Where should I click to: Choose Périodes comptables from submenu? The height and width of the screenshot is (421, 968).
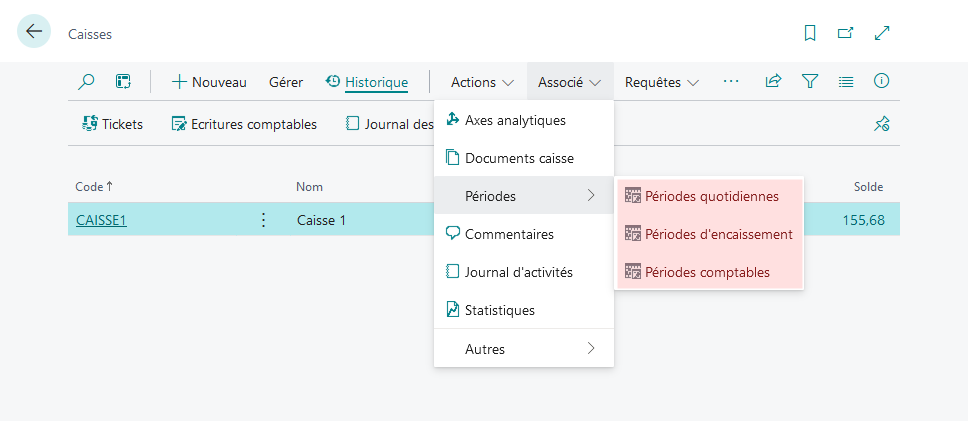pos(709,272)
